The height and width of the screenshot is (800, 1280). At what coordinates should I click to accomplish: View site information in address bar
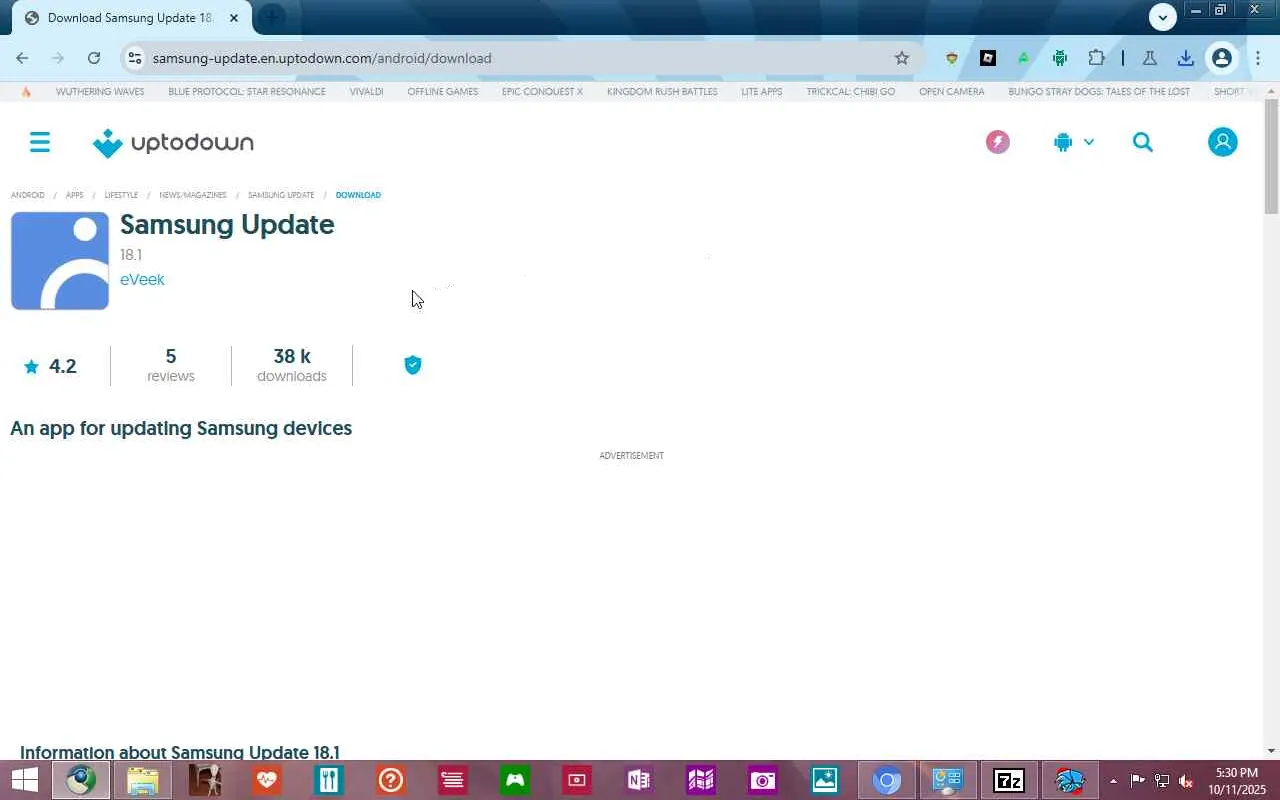(x=135, y=58)
